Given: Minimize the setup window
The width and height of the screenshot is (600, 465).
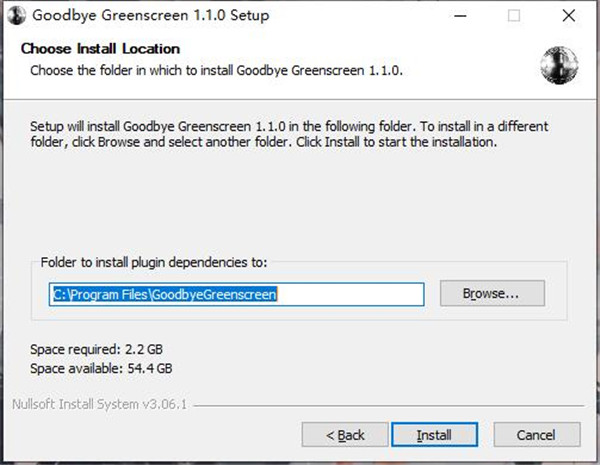Looking at the screenshot, I should pyautogui.click(x=460, y=16).
